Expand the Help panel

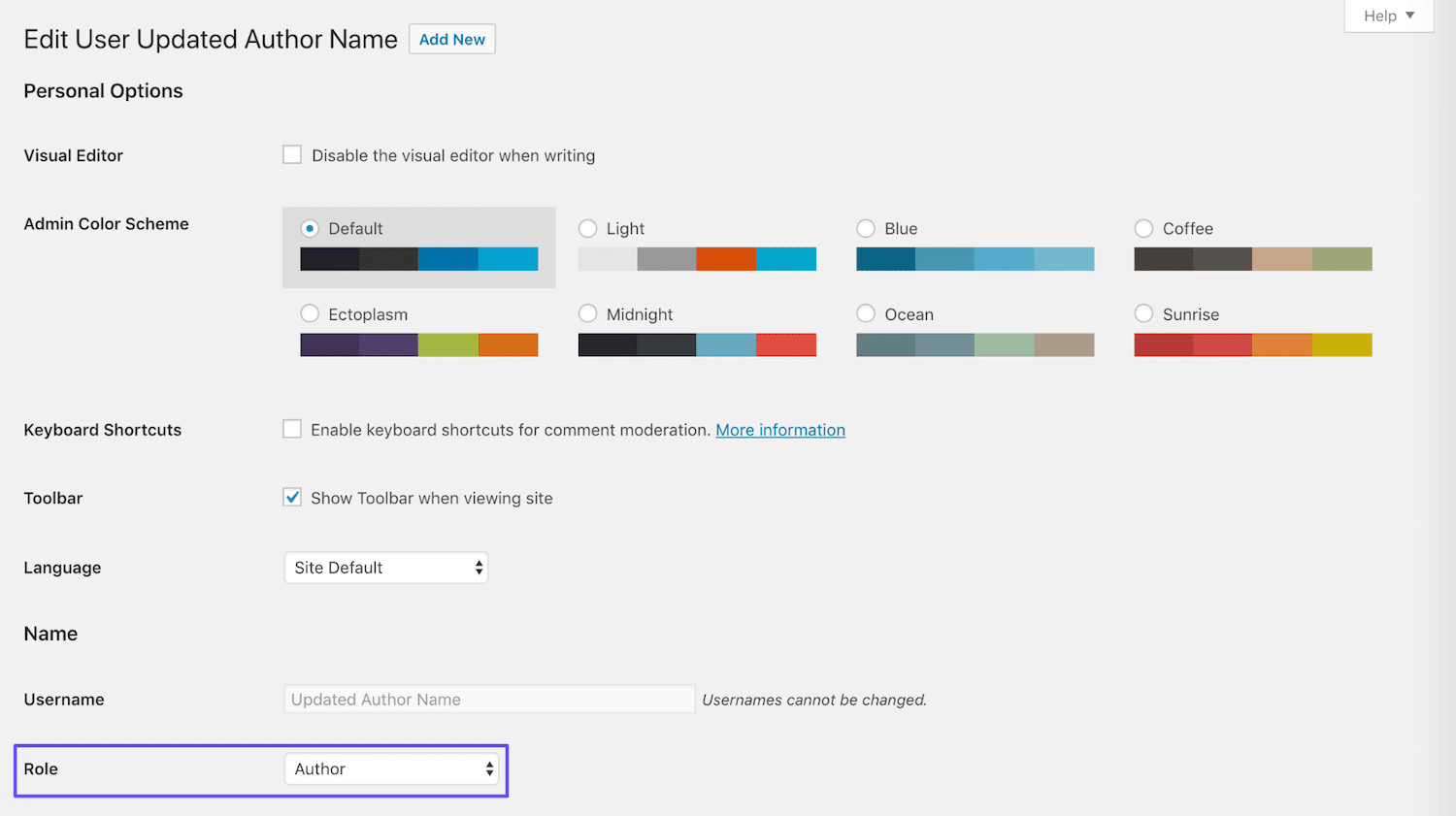pos(1388,16)
